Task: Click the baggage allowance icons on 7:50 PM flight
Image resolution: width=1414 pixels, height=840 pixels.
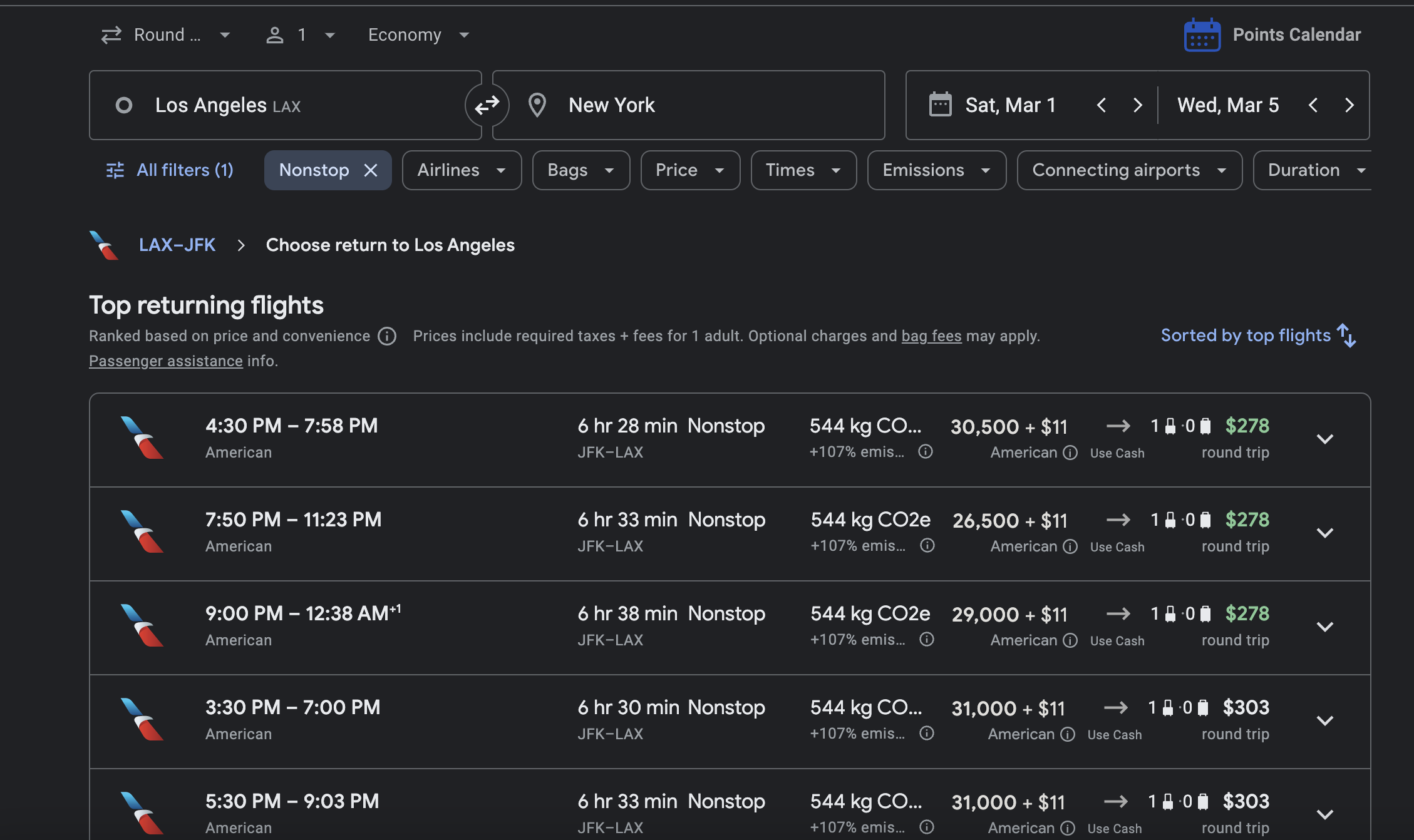Action: (x=1181, y=520)
